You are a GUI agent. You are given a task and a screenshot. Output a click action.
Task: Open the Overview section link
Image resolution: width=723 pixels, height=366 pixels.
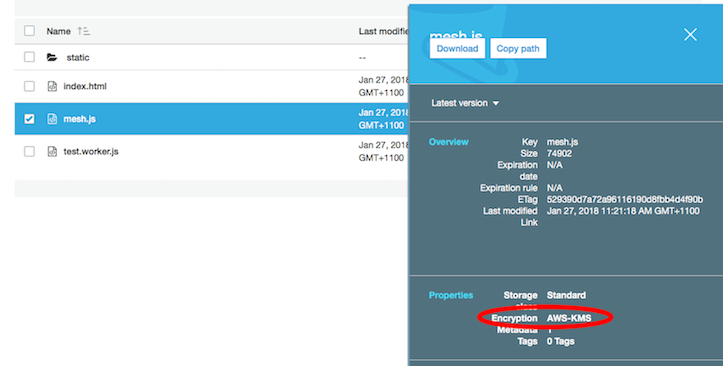(x=449, y=142)
